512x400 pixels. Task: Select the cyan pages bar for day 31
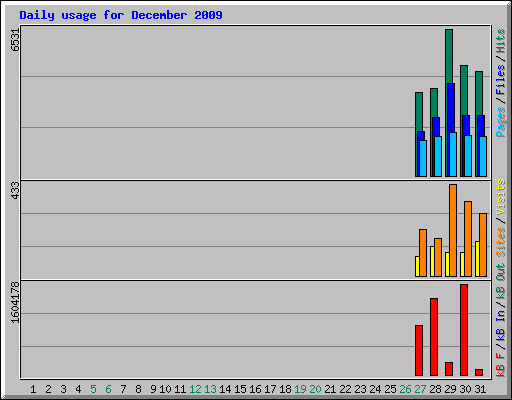(483, 156)
